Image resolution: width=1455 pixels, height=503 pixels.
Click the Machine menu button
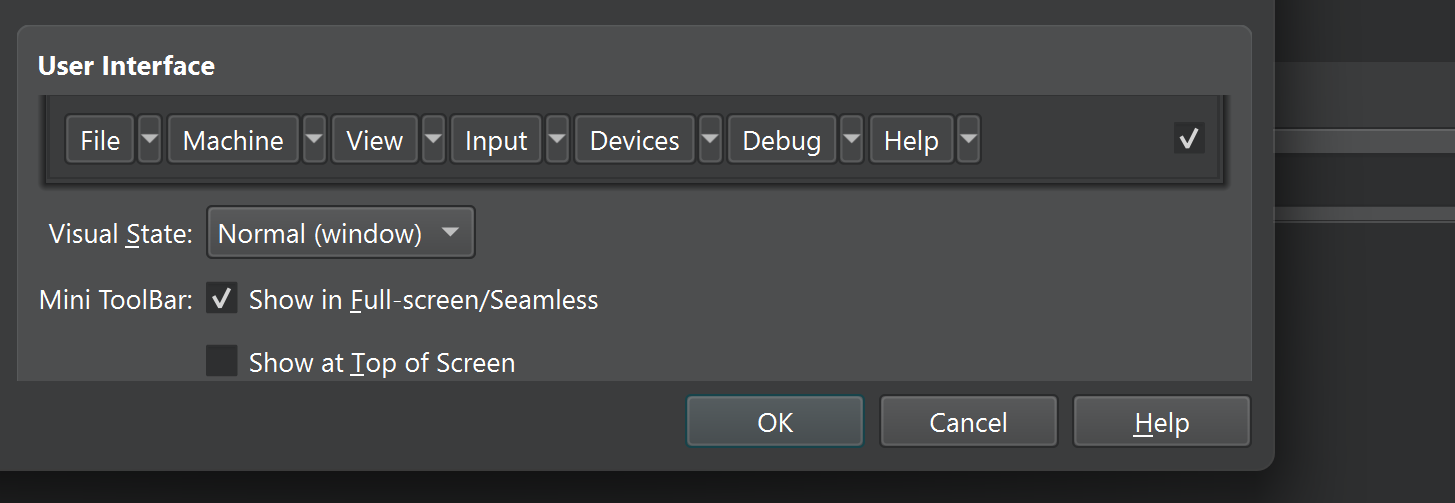pyautogui.click(x=233, y=140)
